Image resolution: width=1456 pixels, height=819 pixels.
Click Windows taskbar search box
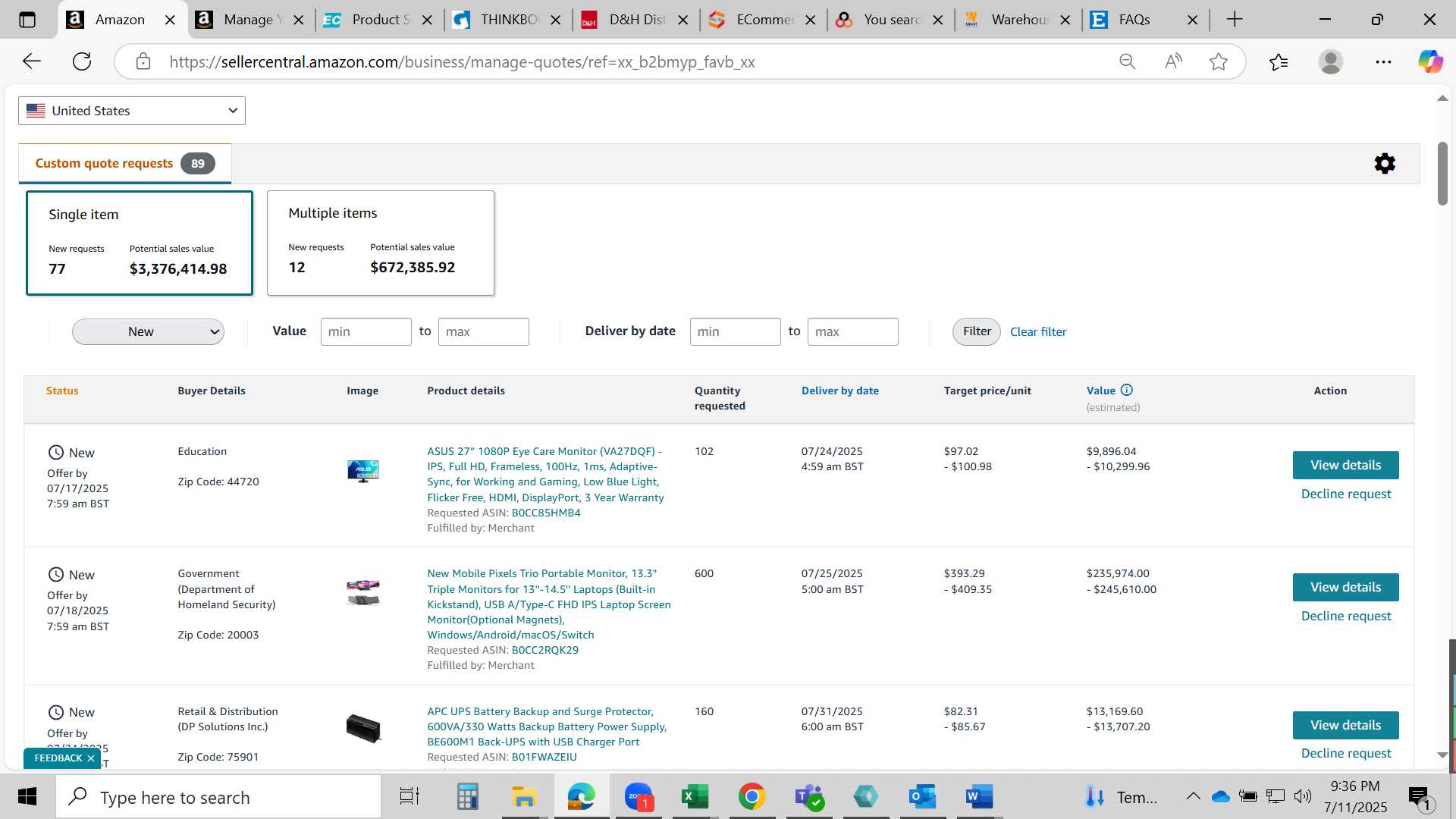click(x=218, y=797)
